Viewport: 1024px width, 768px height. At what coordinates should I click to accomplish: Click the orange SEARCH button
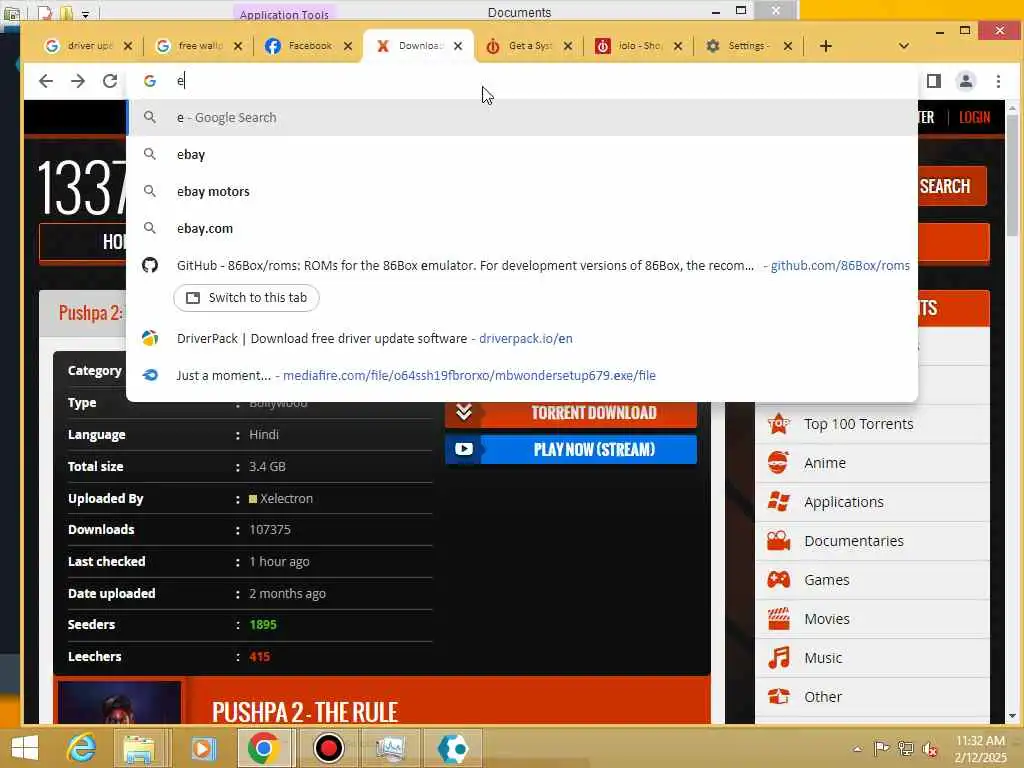(952, 186)
